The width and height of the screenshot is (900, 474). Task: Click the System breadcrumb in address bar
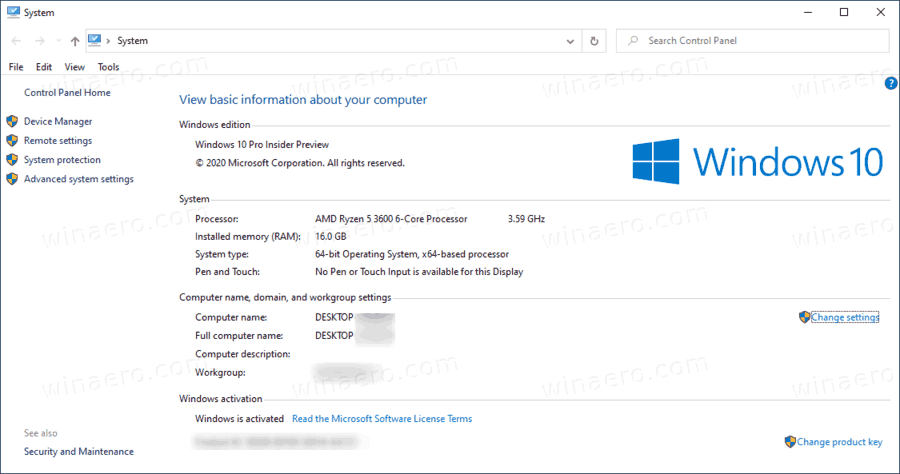point(133,41)
